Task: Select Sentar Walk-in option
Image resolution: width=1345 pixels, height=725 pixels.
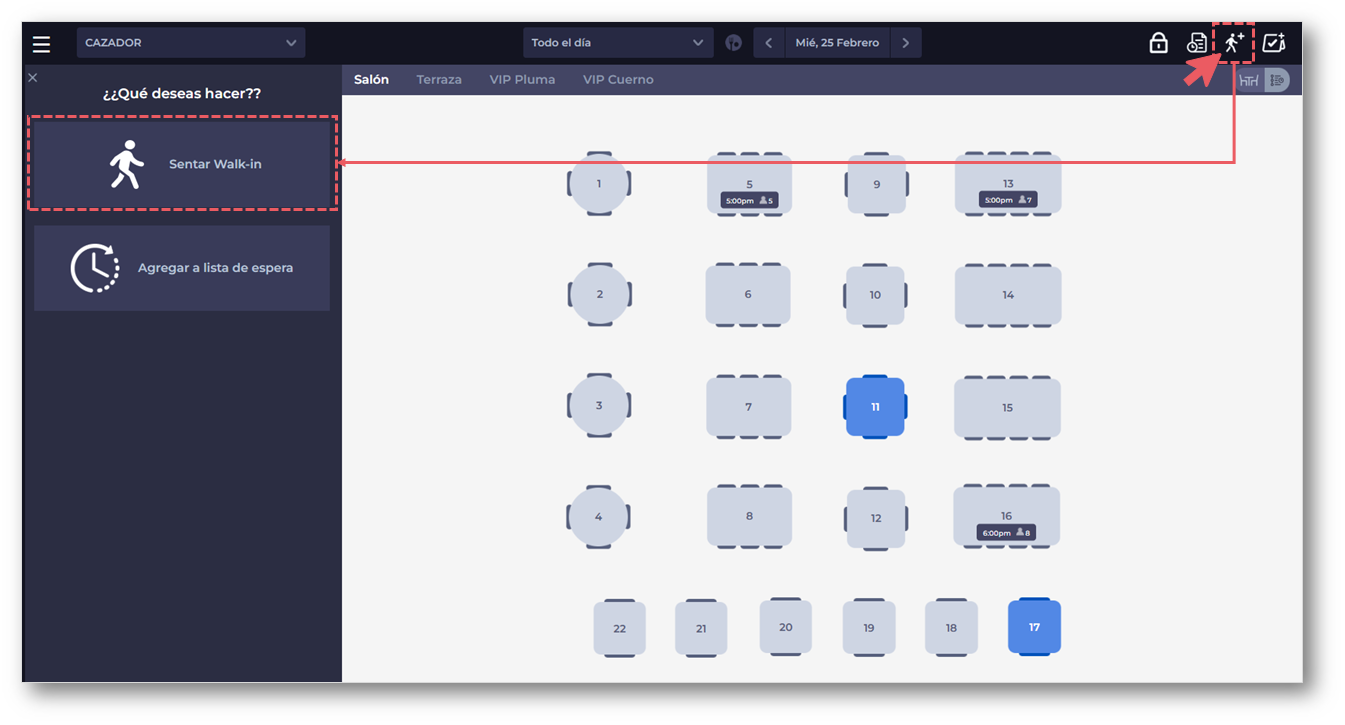Action: [182, 163]
